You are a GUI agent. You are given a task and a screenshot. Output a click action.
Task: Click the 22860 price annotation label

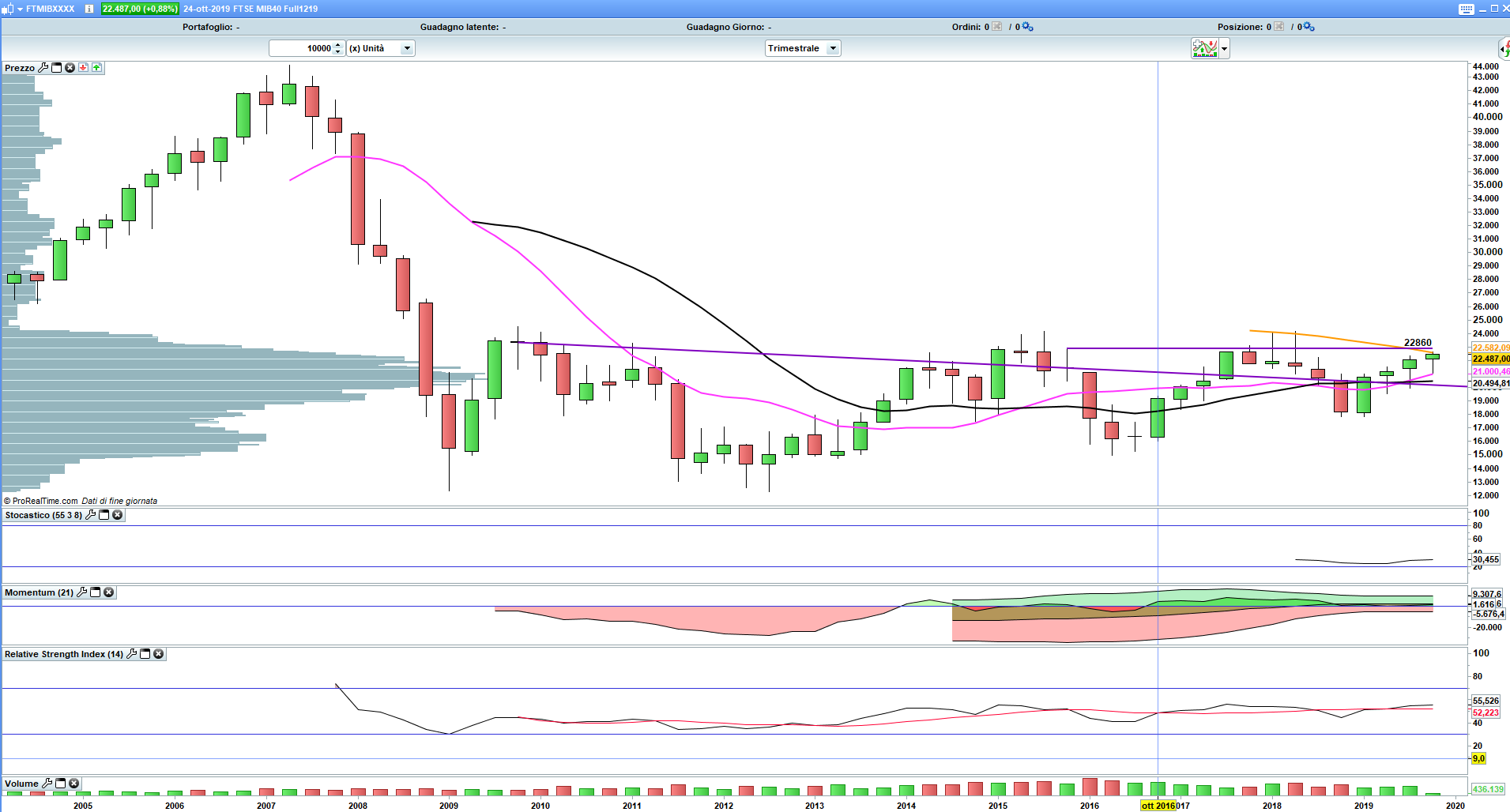pyautogui.click(x=1418, y=343)
